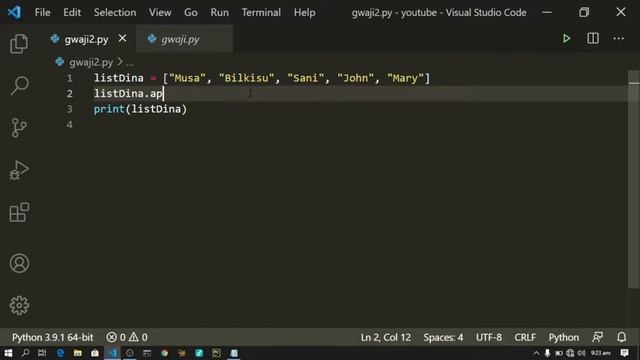
Task: Click Ln 2, Col 12 to go to line
Action: [x=386, y=337]
